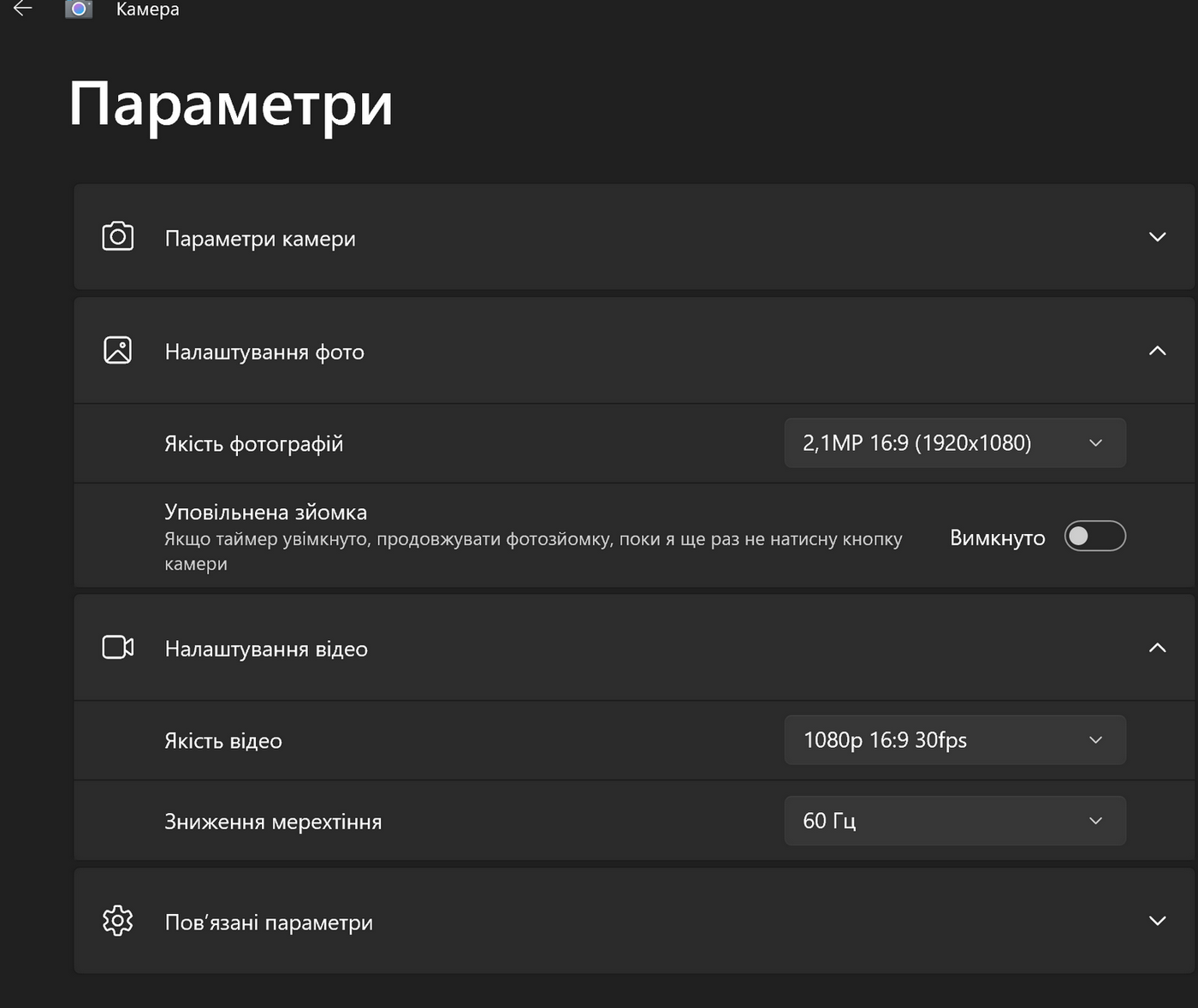
Task: Click the description text under Уповільнена зйомка
Action: tap(533, 551)
